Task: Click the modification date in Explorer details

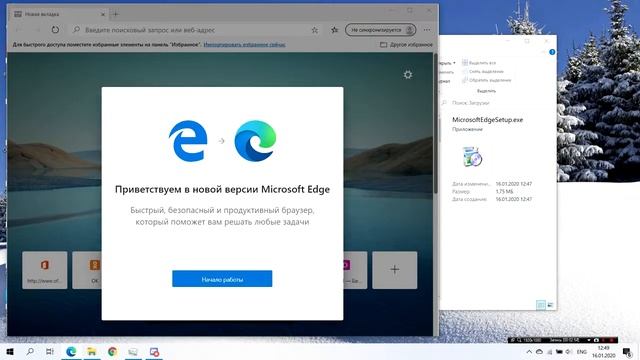Action: [514, 184]
